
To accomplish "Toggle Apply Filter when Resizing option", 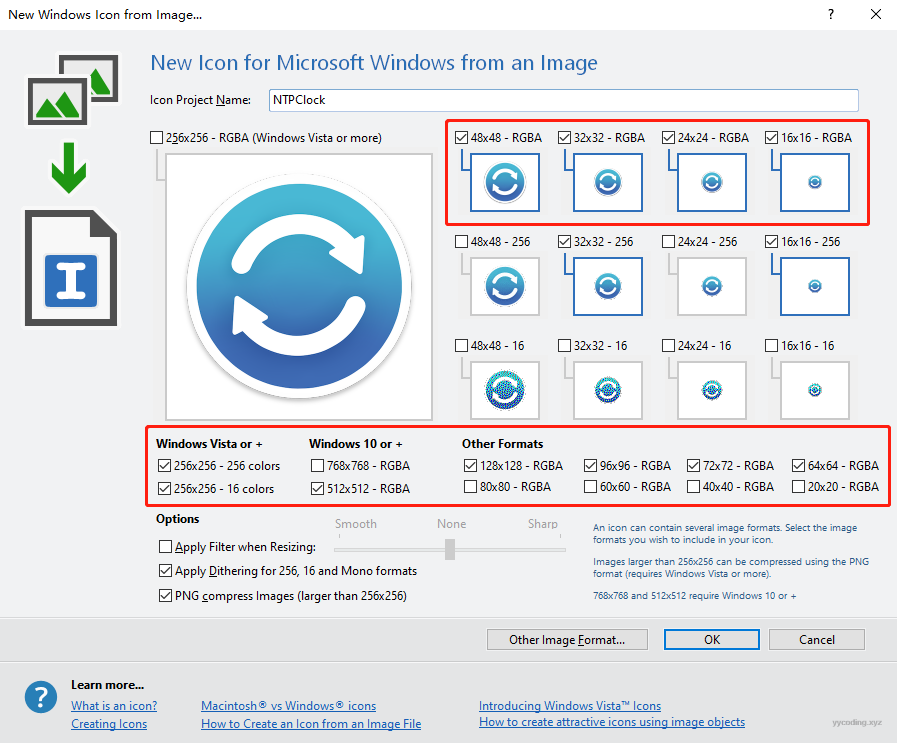I will pyautogui.click(x=166, y=547).
